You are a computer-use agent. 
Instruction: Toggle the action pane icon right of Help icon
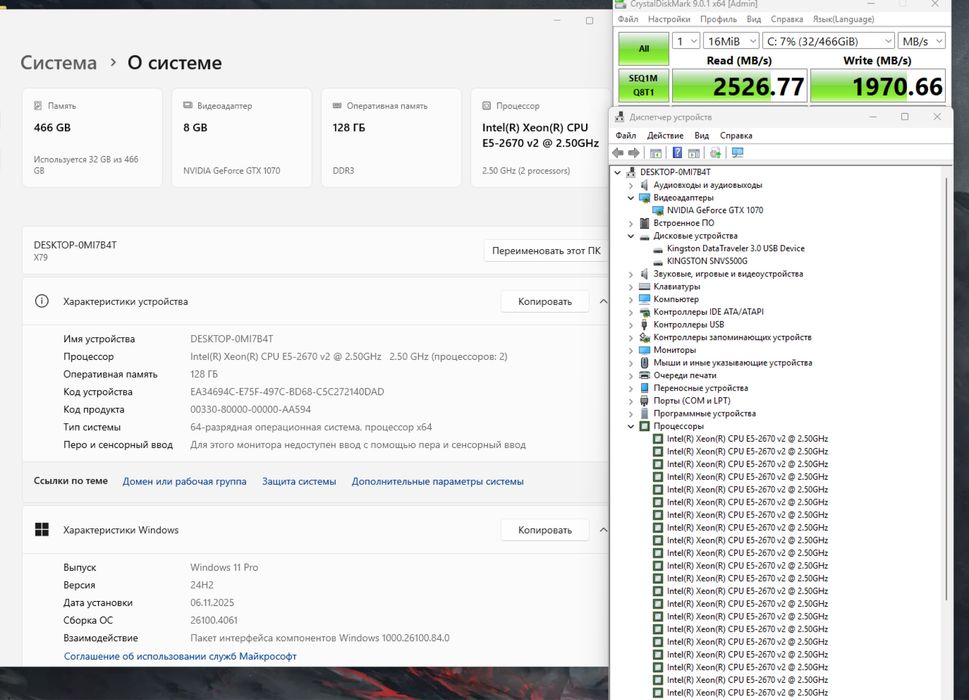(x=694, y=153)
